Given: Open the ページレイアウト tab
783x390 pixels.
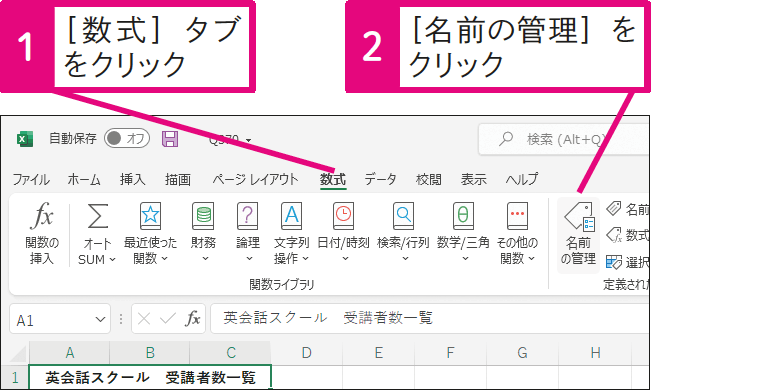Looking at the screenshot, I should 255,179.
